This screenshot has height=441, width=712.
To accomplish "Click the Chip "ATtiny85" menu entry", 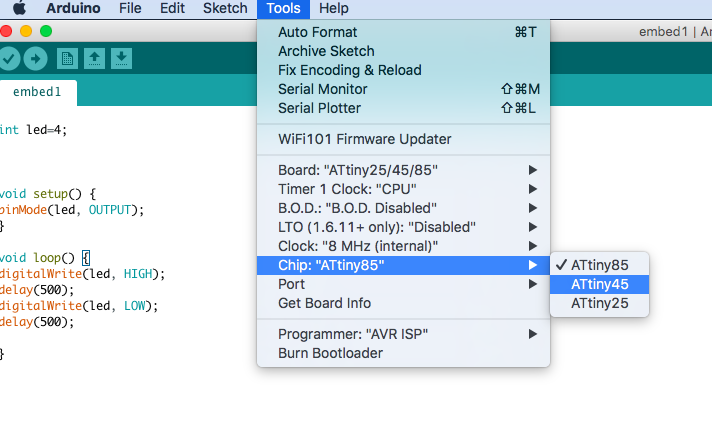I will (x=403, y=265).
